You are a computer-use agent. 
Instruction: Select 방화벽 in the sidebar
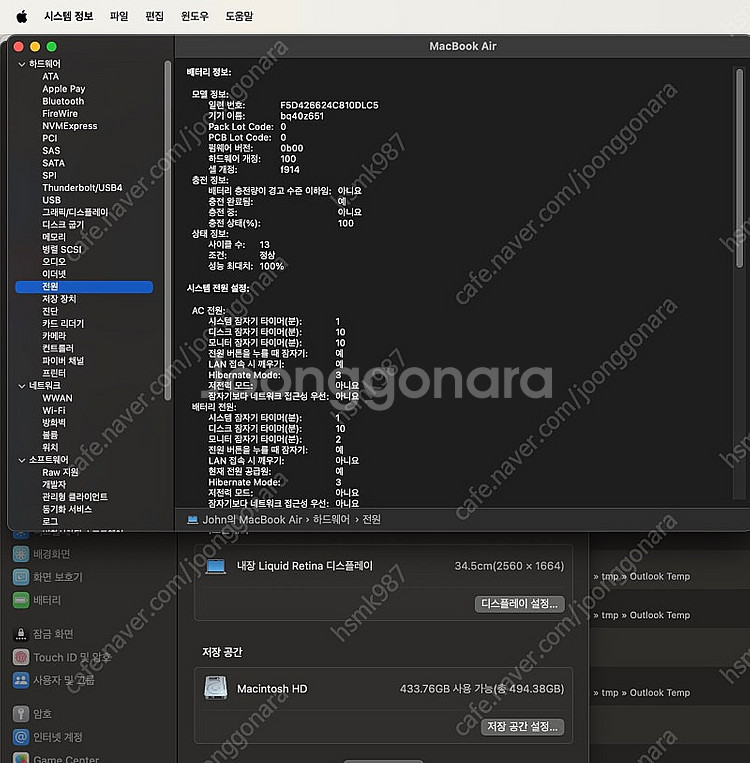coord(54,423)
